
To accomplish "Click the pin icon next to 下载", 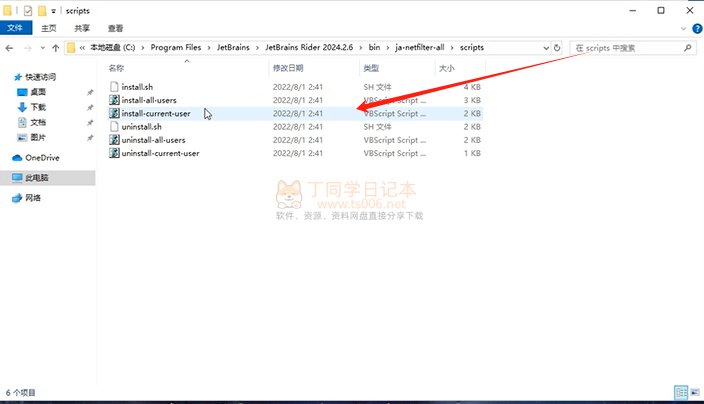I will tap(90, 108).
